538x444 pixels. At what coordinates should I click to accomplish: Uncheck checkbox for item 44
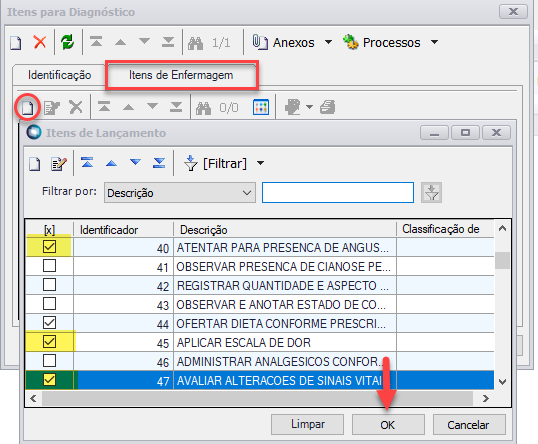[49, 323]
